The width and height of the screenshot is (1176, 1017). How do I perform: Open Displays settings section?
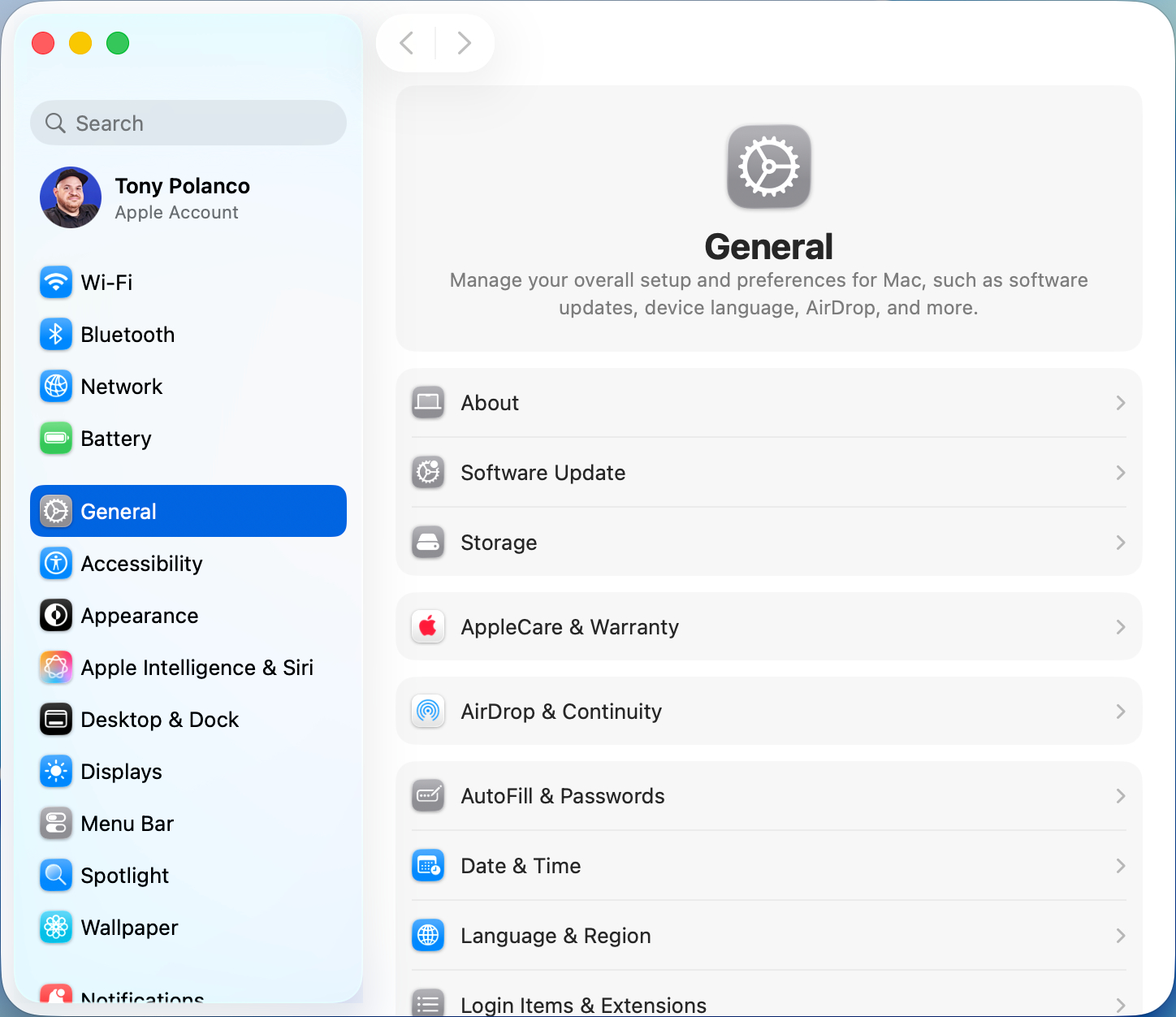188,772
